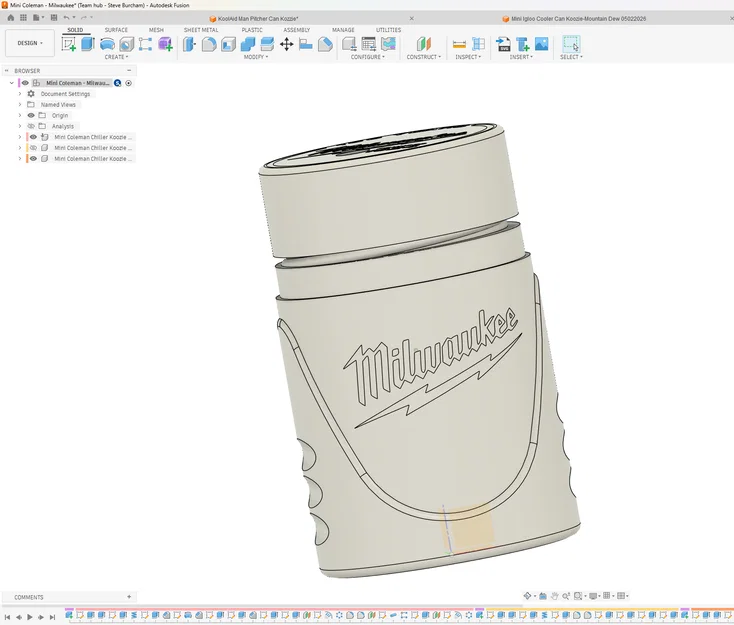Select the Measure tool

(x=459, y=44)
